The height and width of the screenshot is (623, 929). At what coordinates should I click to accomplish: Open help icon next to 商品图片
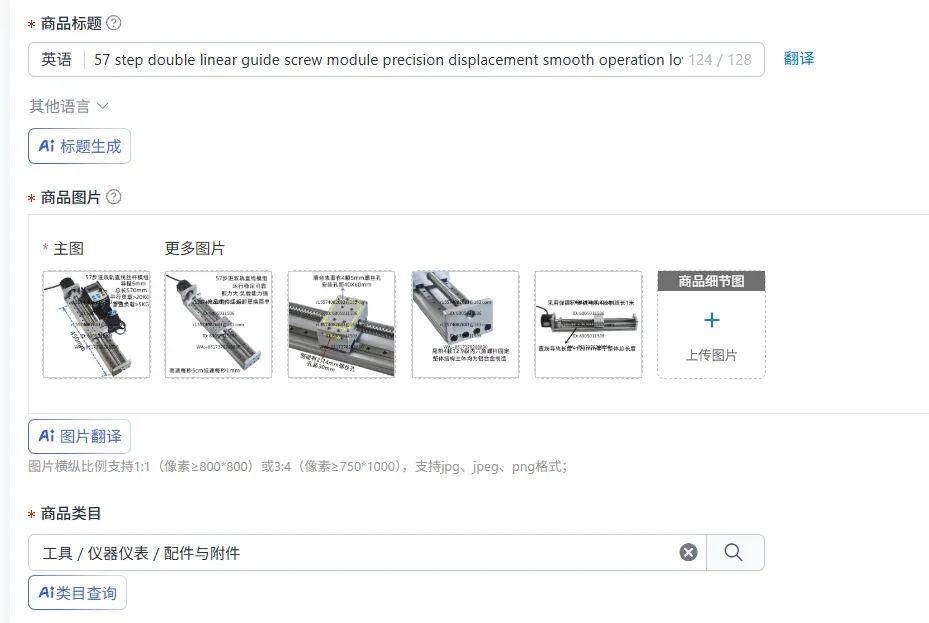[x=113, y=197]
